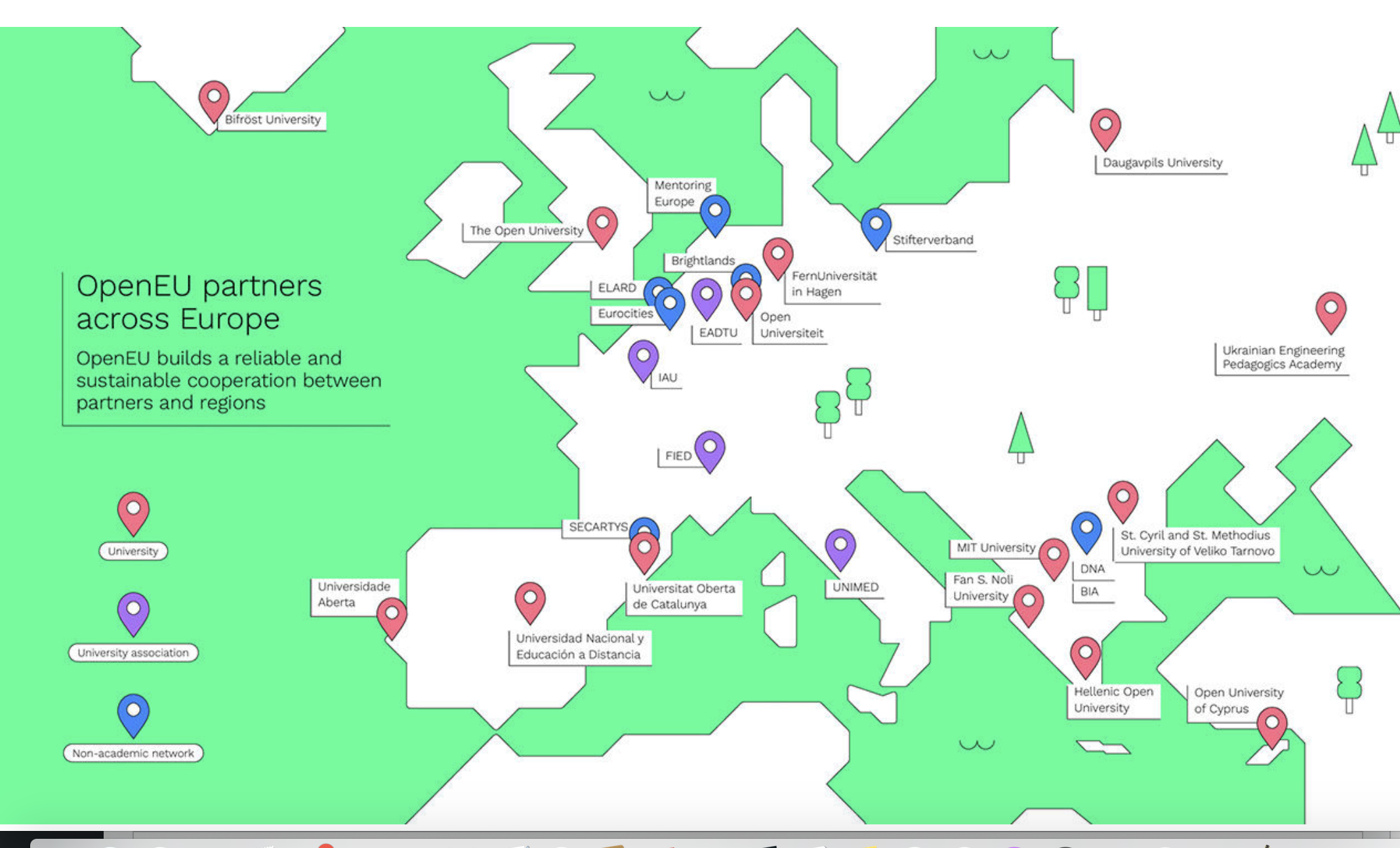Select the SECARTYS label

[x=598, y=527]
